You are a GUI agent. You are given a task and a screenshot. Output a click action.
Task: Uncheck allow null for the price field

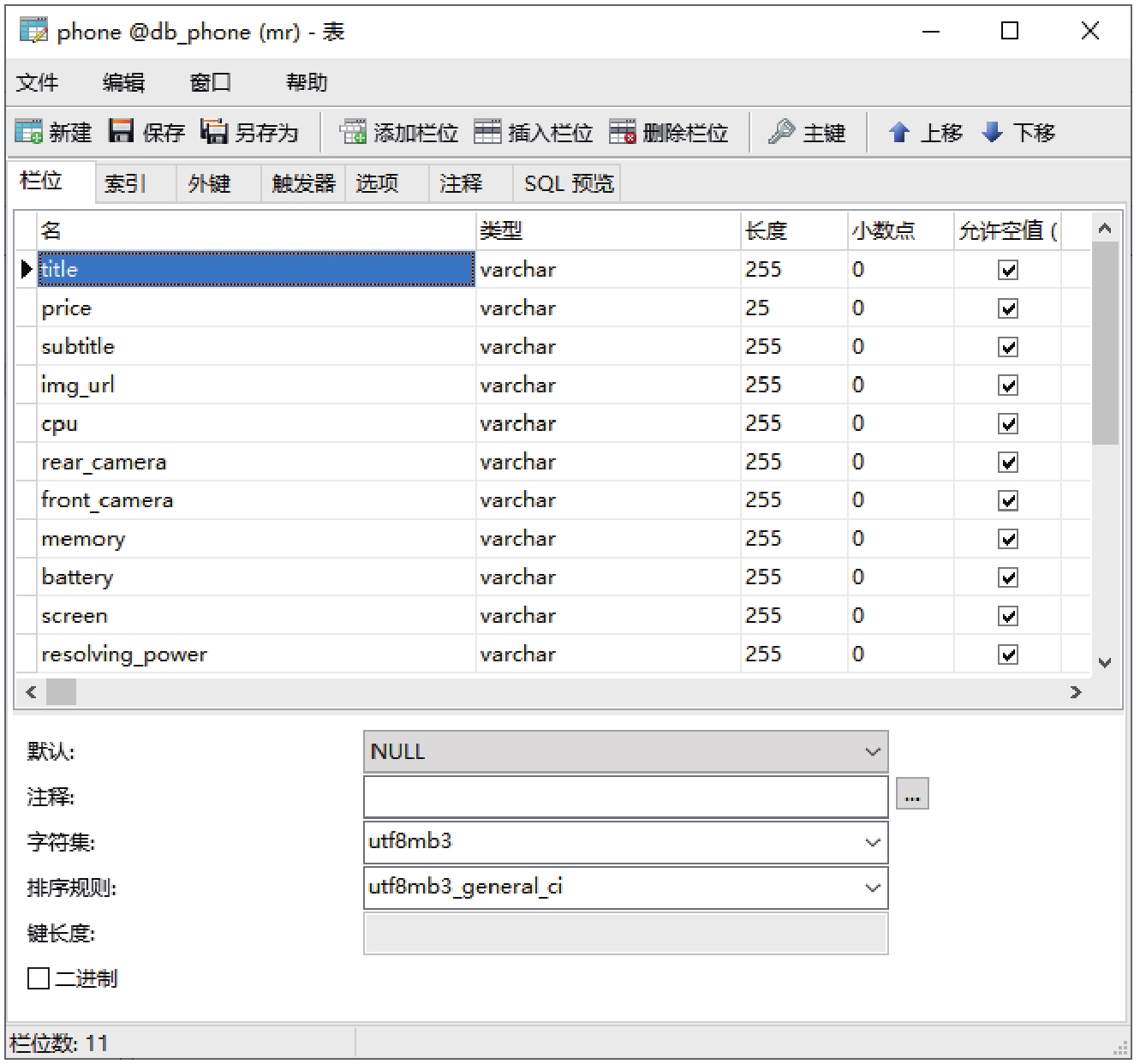1008,308
